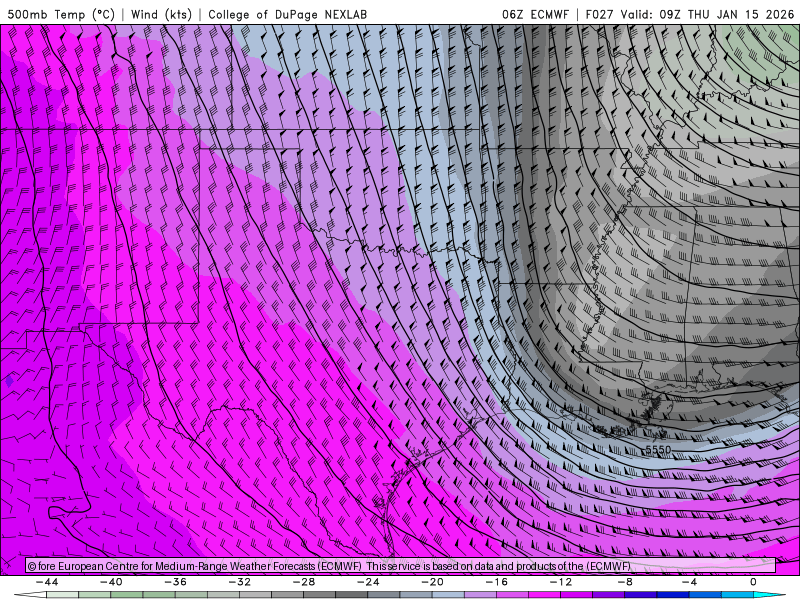Viewport: 800px width, 600px height.
Task: Click the "F027" forecast hour label
Action: 598,14
